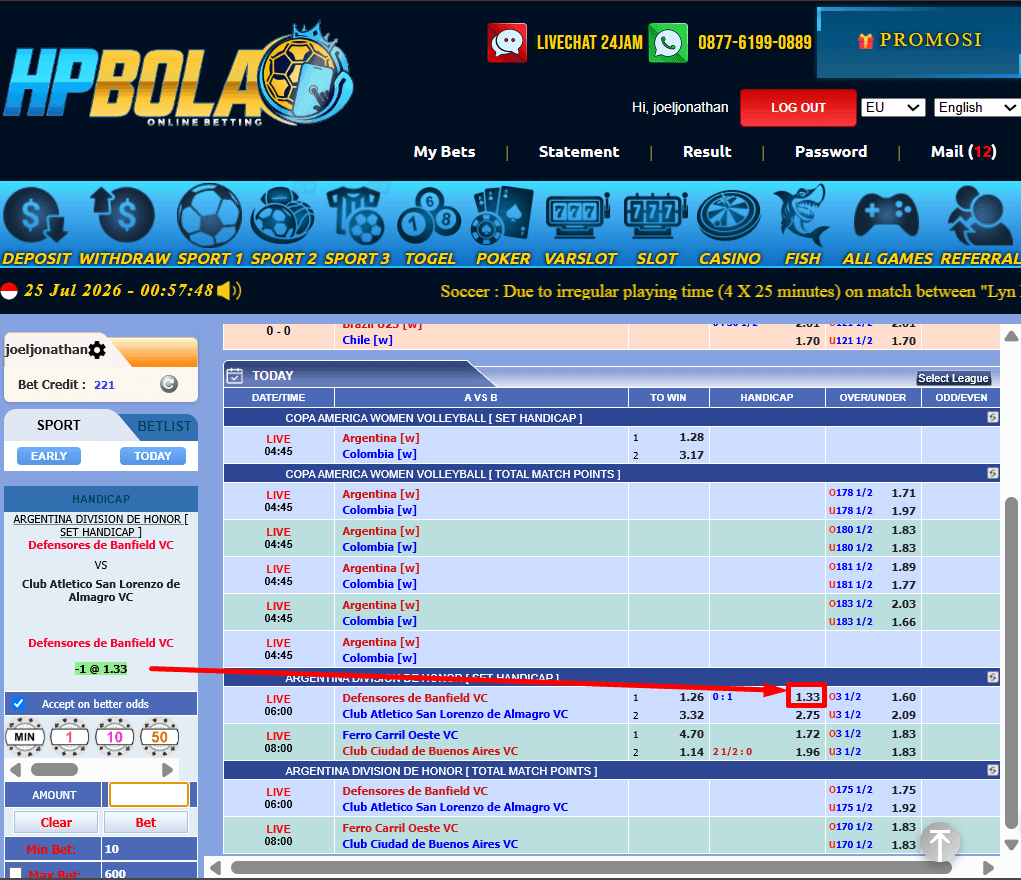Mute the site sound speaker icon

click(229, 291)
